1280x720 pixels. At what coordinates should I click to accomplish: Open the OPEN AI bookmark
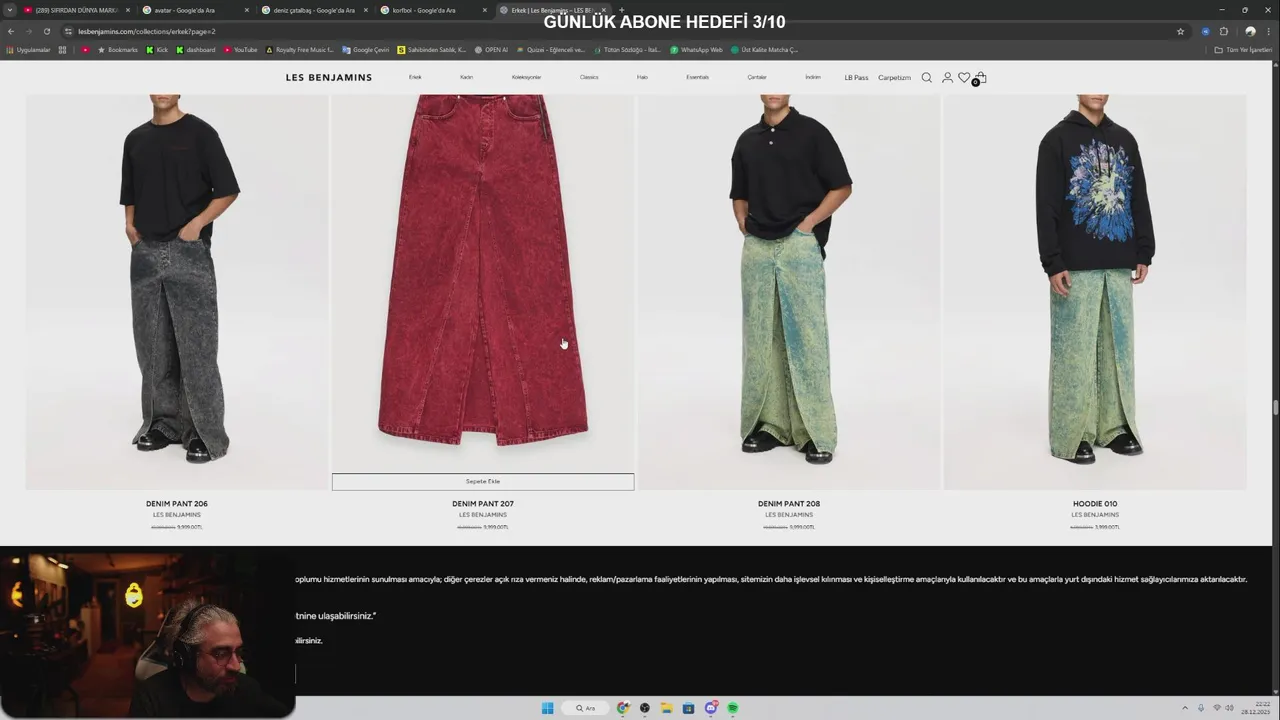pos(491,49)
